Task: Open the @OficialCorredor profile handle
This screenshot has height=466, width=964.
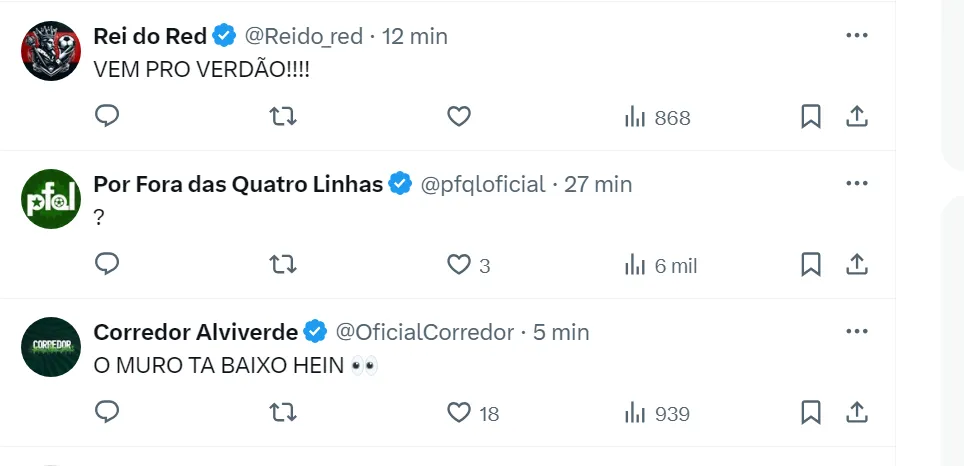Action: click(424, 332)
